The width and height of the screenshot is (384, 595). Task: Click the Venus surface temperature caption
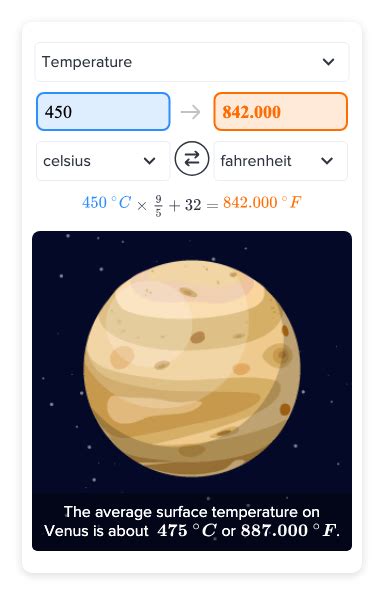(192, 521)
